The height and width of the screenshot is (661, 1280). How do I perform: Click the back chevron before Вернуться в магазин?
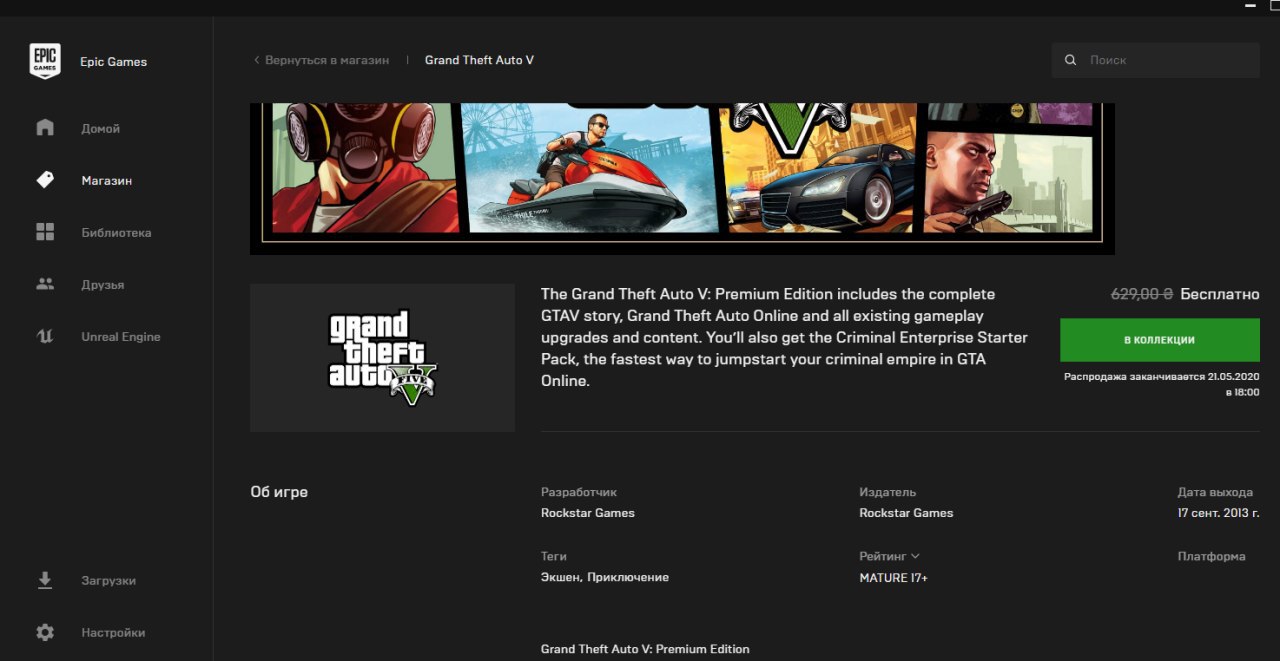pyautogui.click(x=257, y=60)
